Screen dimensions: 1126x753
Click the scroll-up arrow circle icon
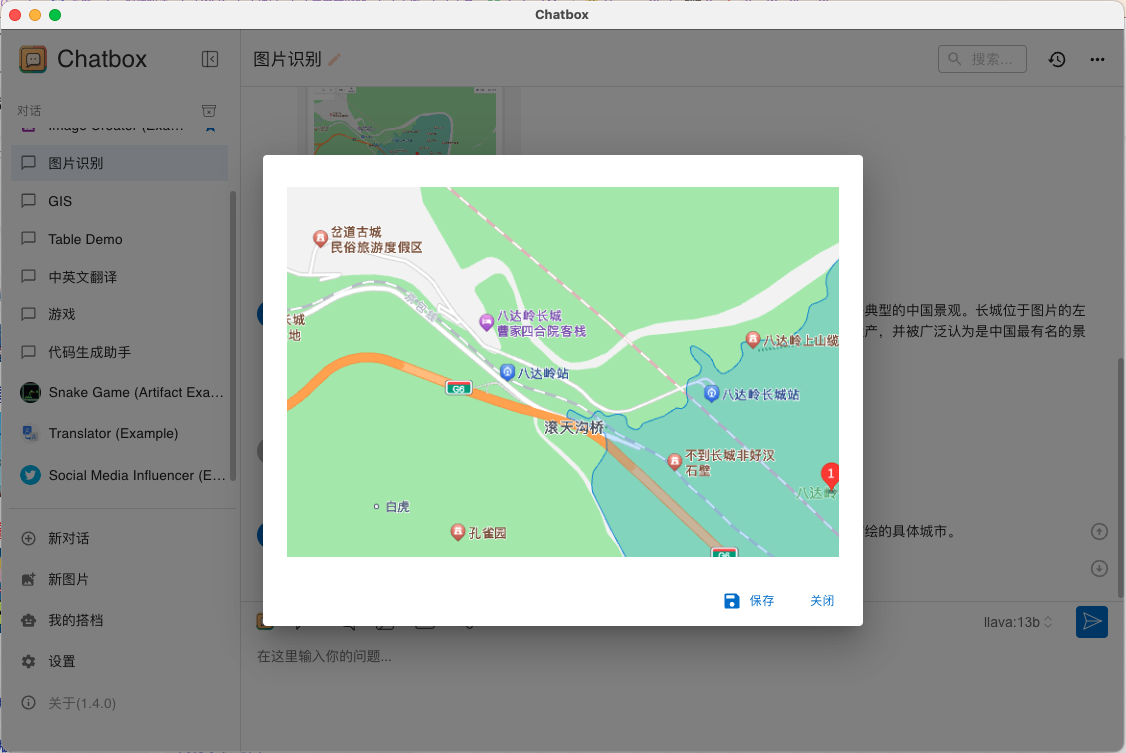point(1099,531)
